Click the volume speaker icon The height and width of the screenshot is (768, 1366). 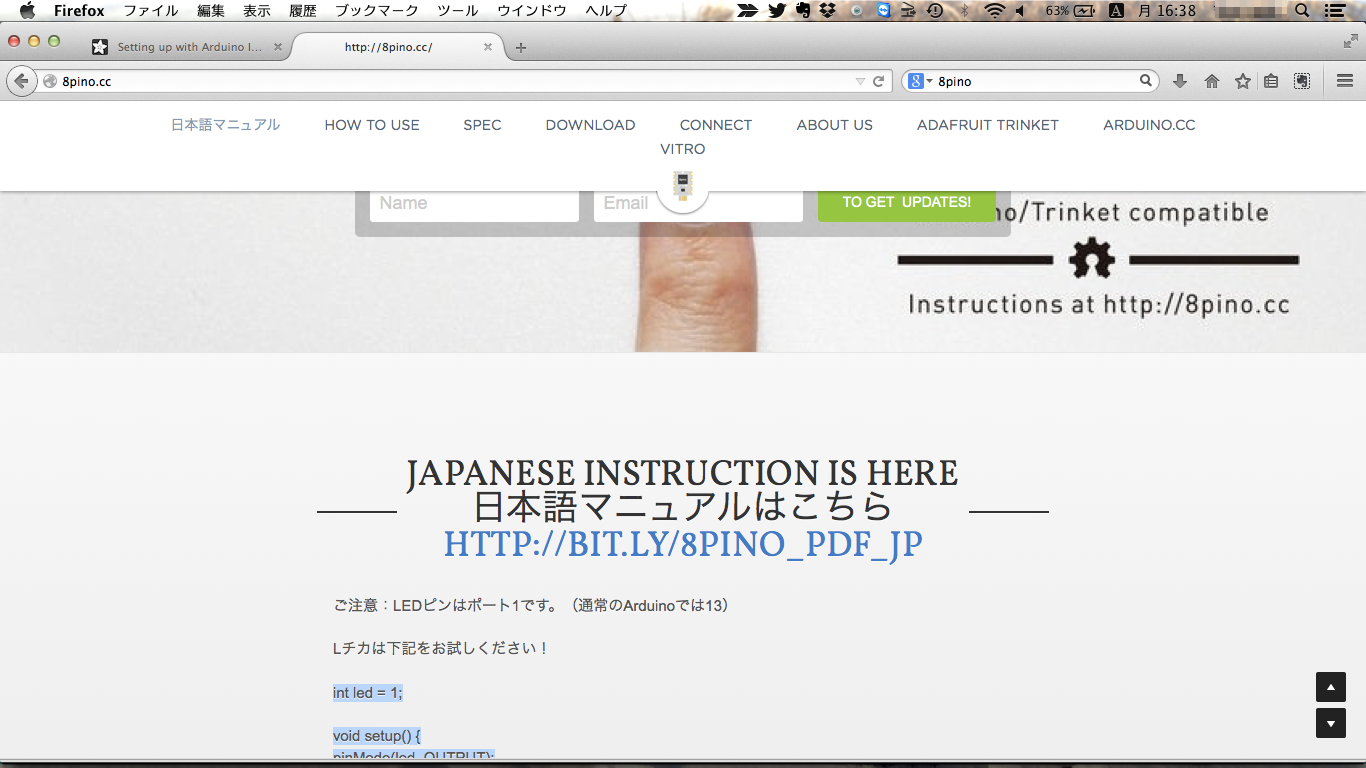point(1020,11)
